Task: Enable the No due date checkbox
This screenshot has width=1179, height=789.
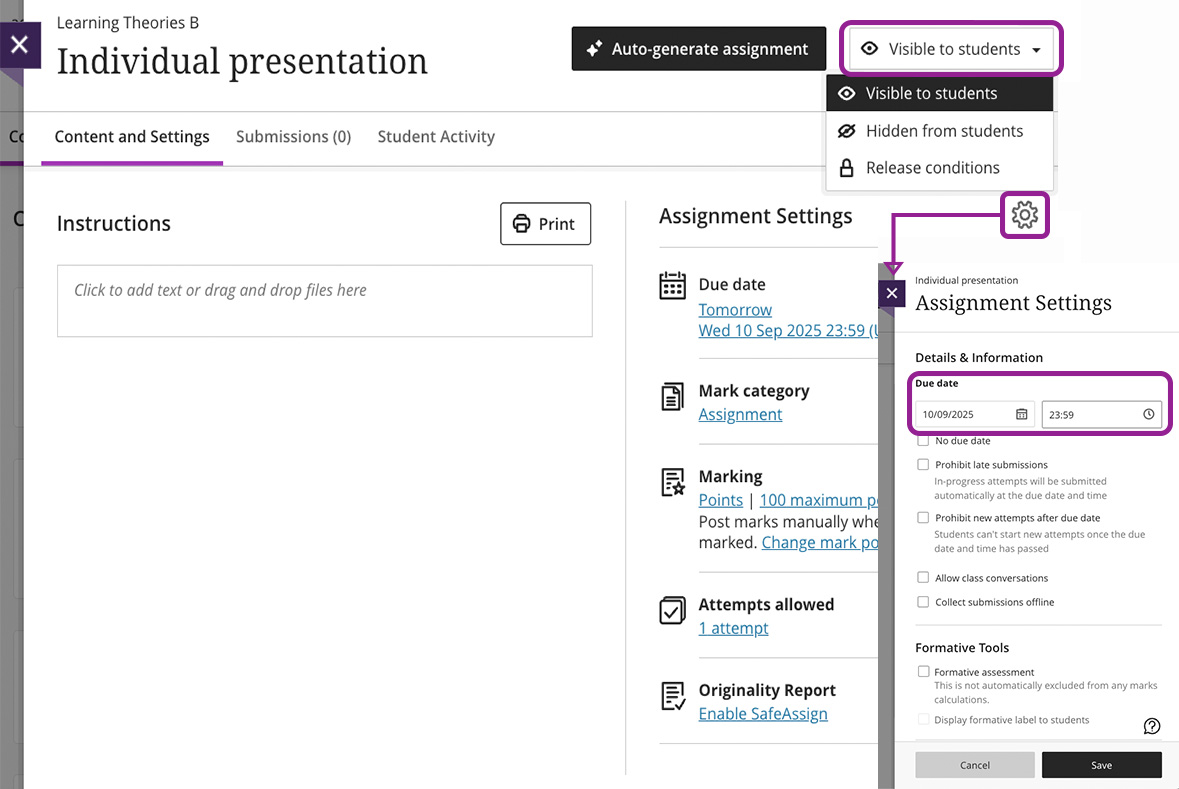Action: [922, 440]
